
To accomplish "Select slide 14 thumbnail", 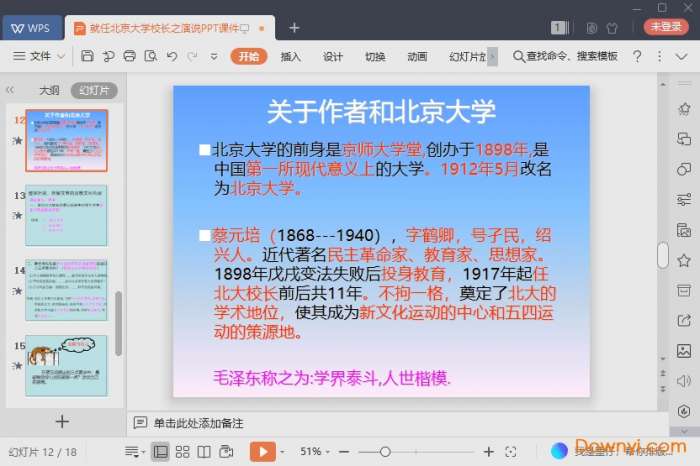I will 66,290.
